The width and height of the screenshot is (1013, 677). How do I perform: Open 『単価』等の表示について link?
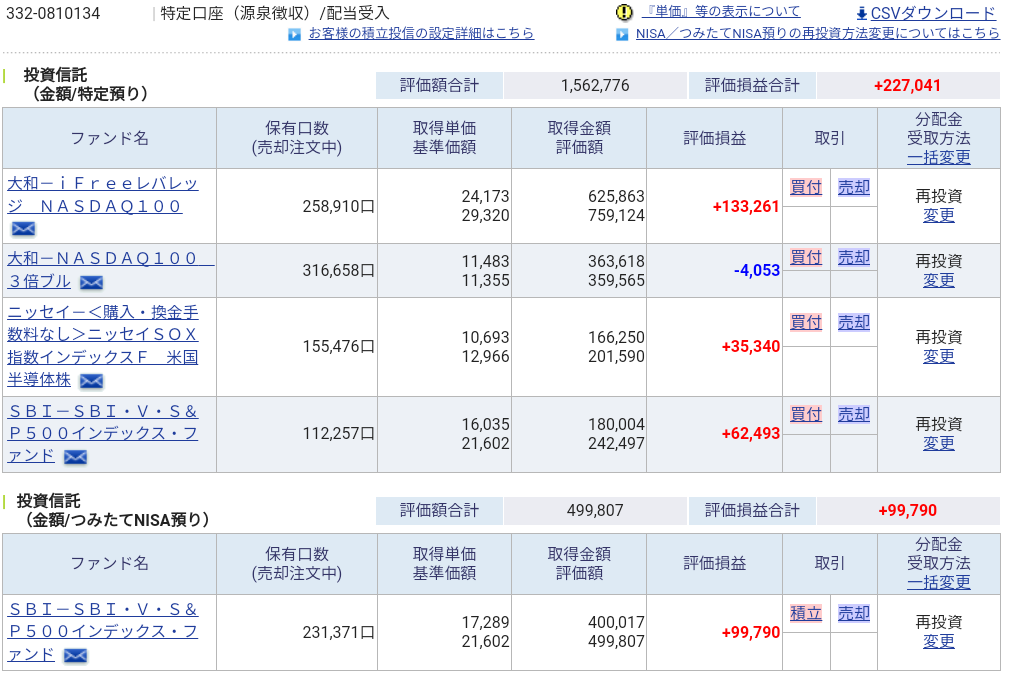click(x=721, y=12)
